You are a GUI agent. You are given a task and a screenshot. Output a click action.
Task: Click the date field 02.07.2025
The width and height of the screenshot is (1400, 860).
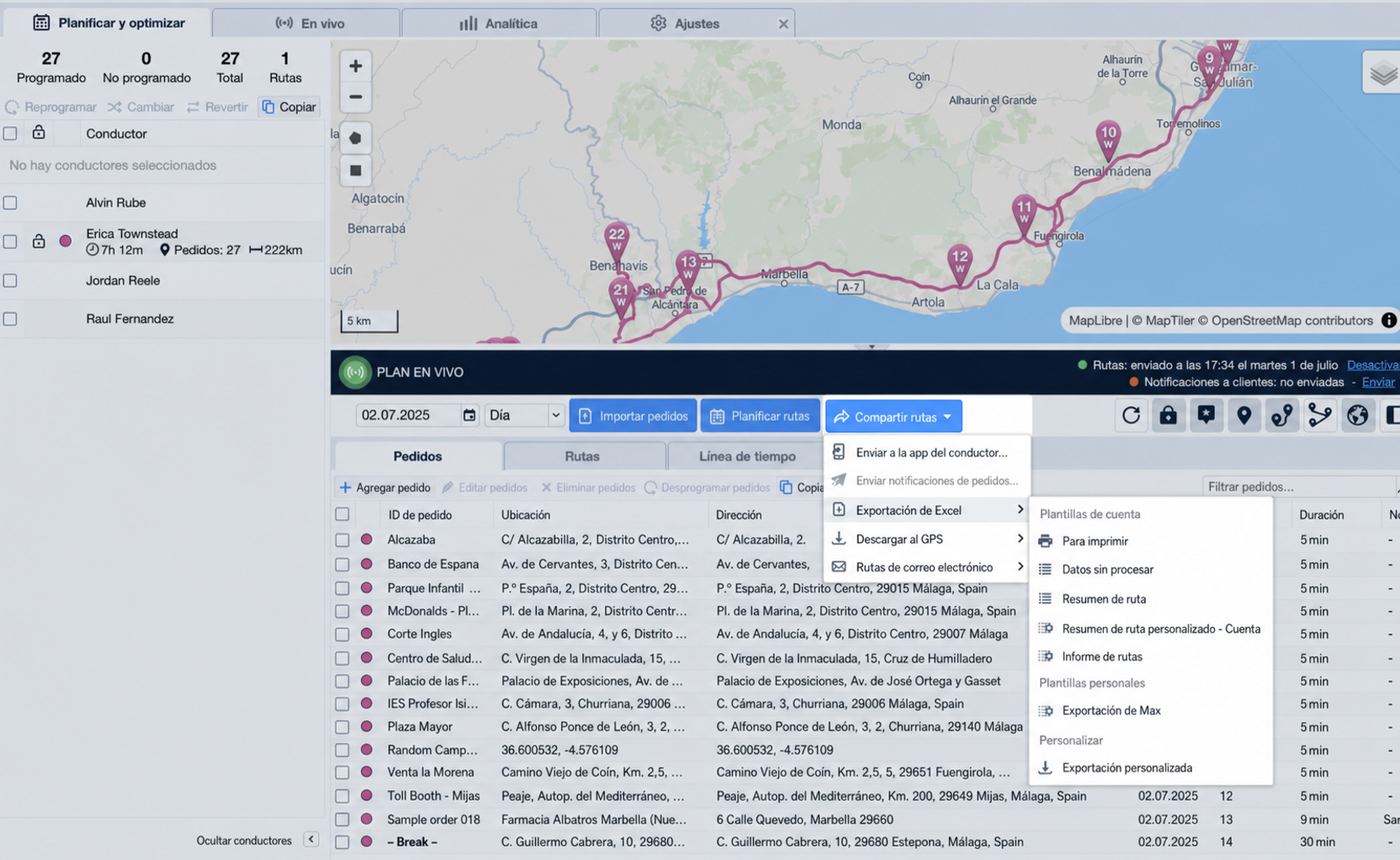pyautogui.click(x=408, y=415)
